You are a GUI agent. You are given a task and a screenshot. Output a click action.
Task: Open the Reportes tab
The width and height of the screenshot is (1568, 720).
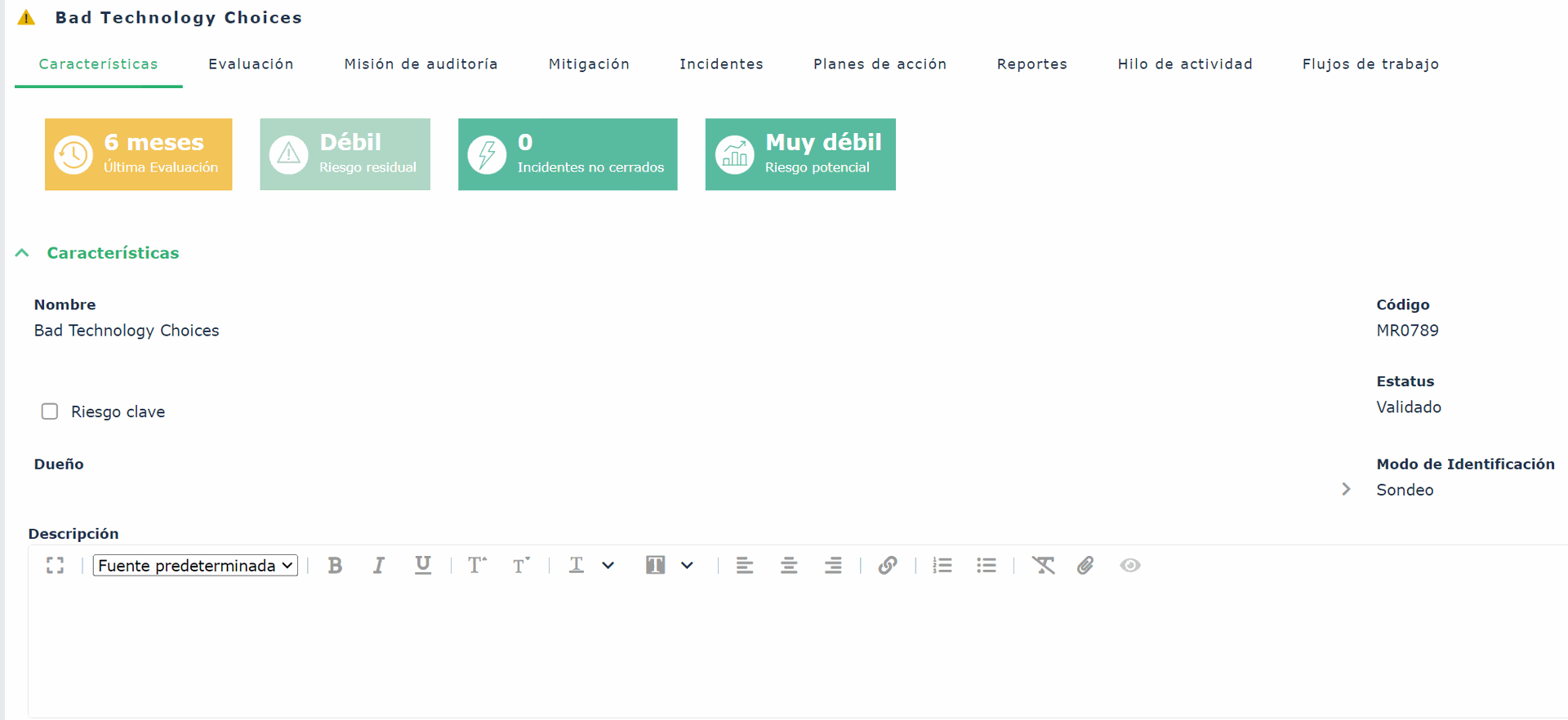[1031, 64]
